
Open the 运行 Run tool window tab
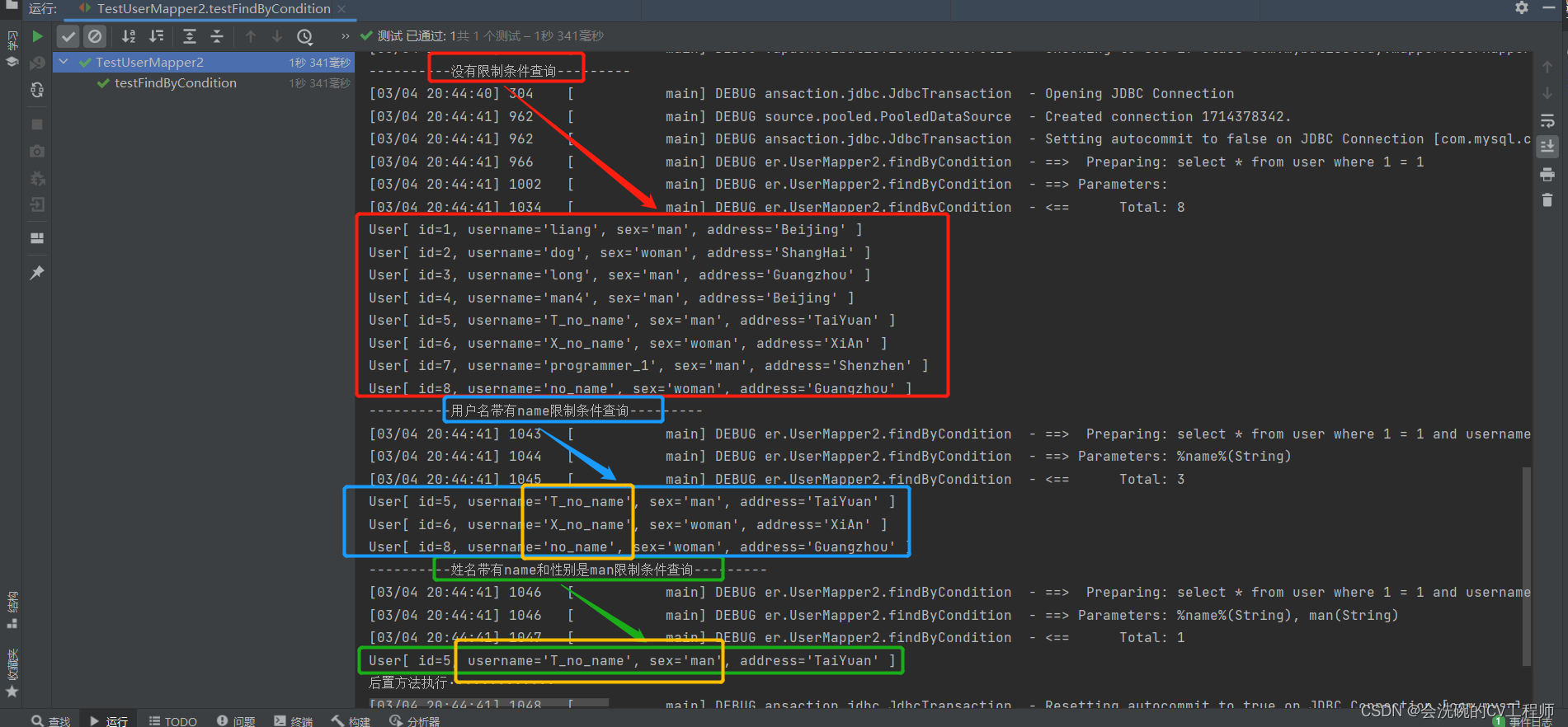click(109, 720)
